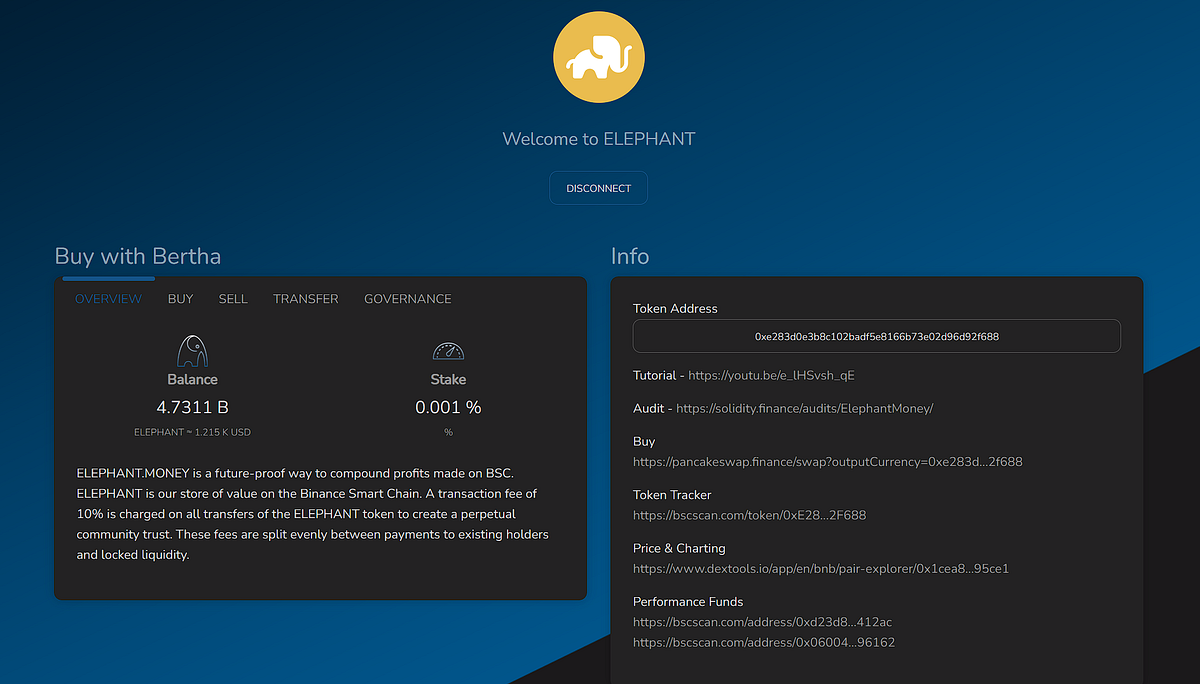The image size is (1200, 684).
Task: Open the TRANSFER tab
Action: click(x=306, y=299)
